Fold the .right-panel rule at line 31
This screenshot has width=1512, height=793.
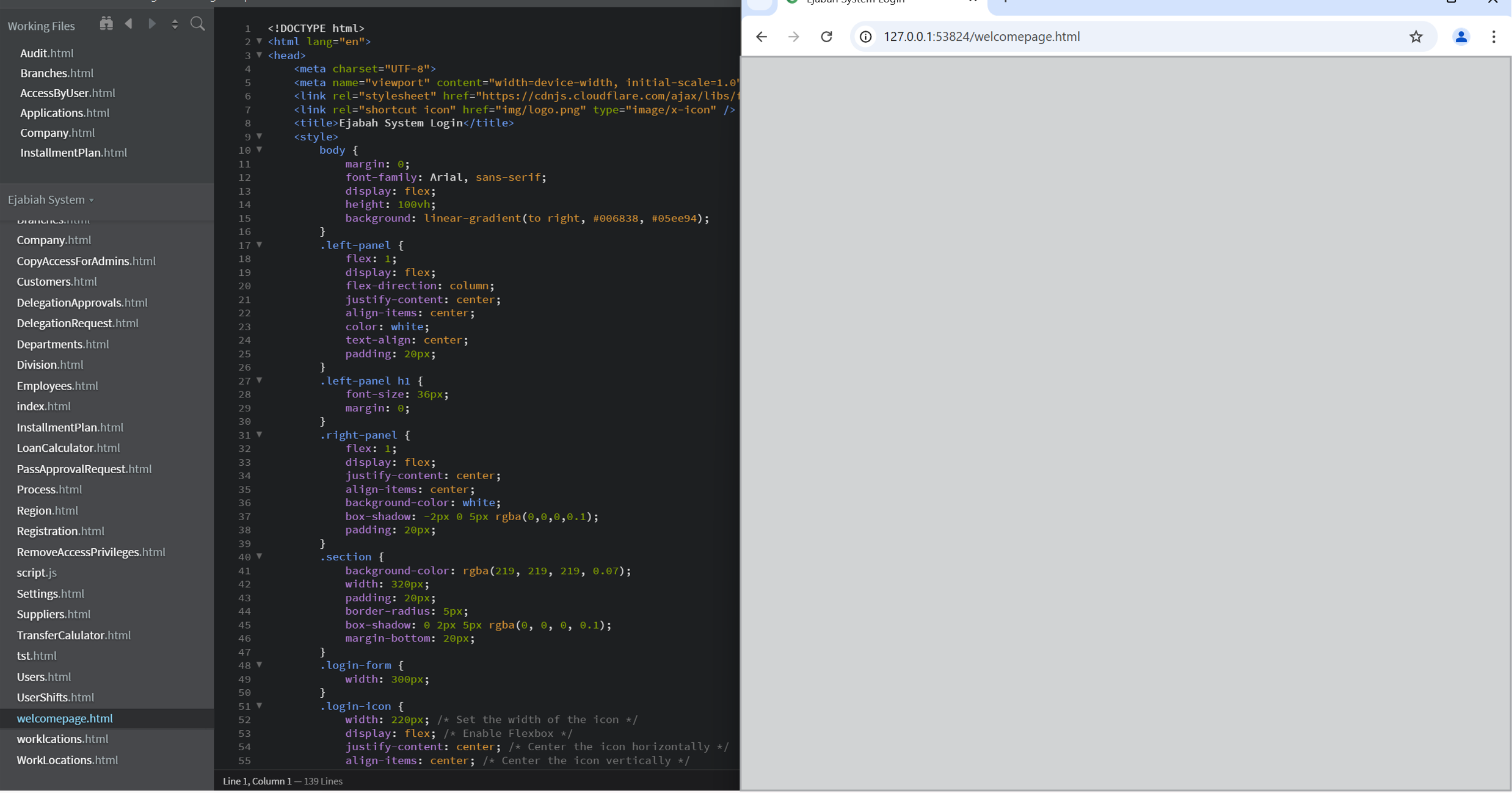point(260,435)
